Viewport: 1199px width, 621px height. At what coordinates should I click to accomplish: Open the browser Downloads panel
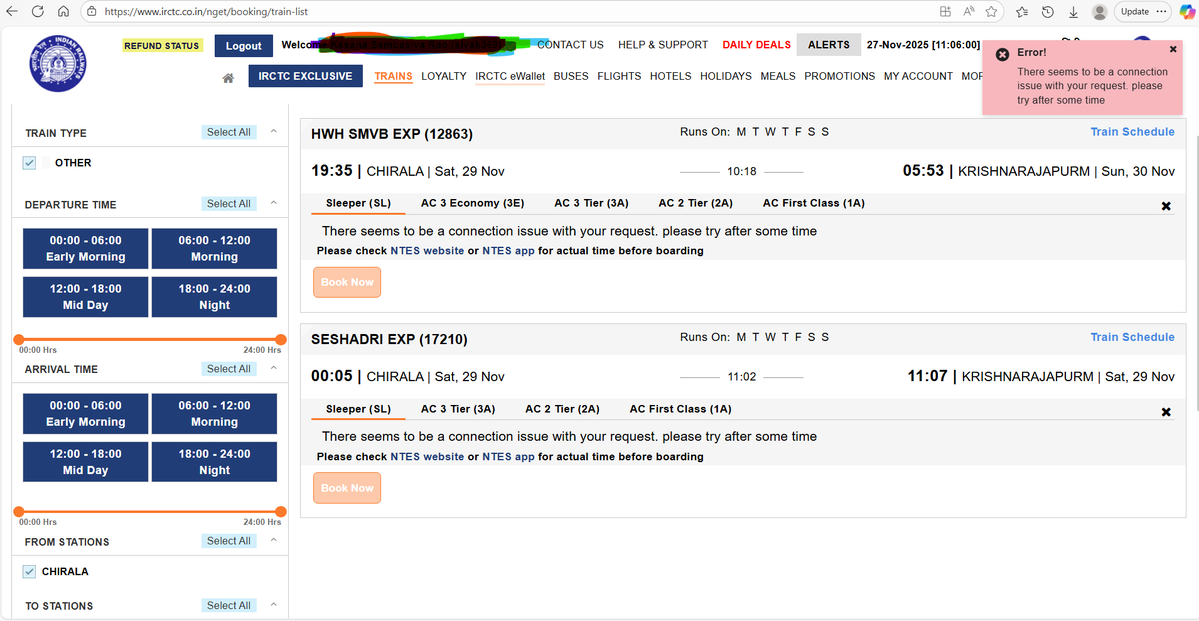[x=1073, y=12]
